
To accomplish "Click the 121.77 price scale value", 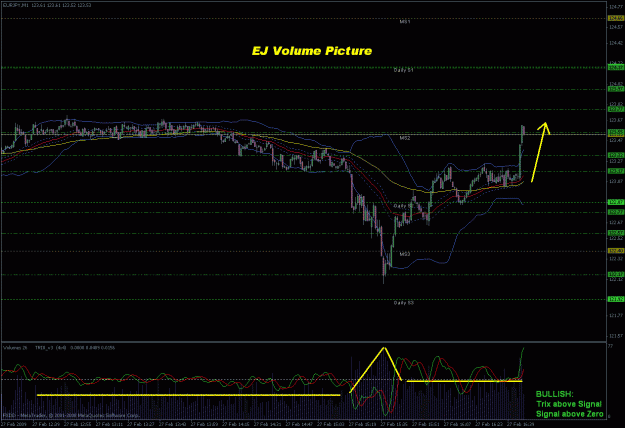I will (616, 316).
